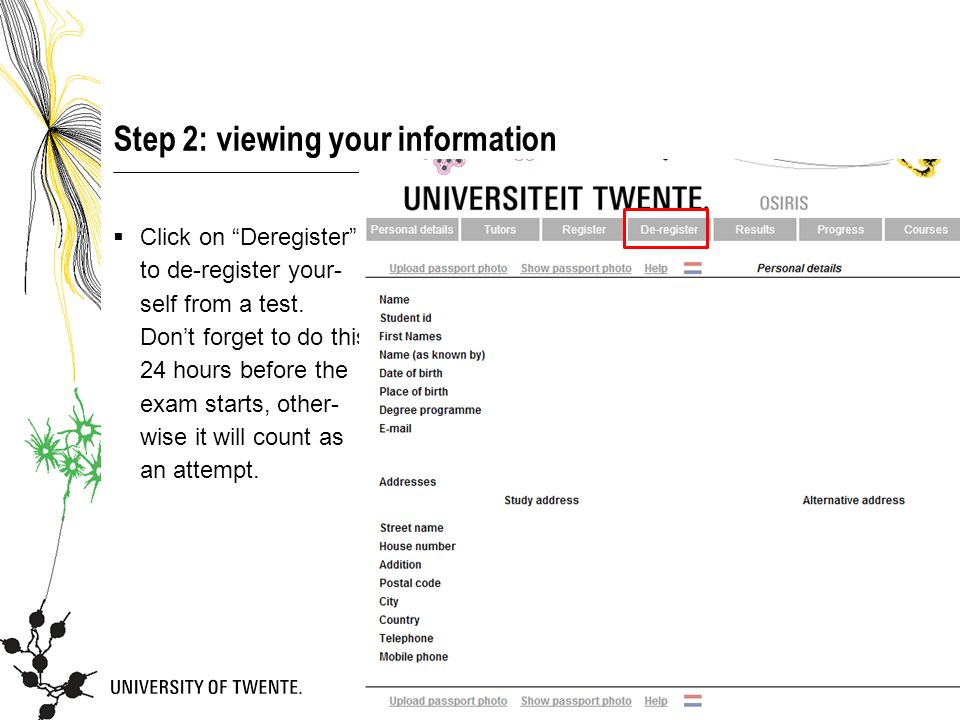Image resolution: width=960 pixels, height=720 pixels.
Task: Open the top Help link
Action: (656, 268)
